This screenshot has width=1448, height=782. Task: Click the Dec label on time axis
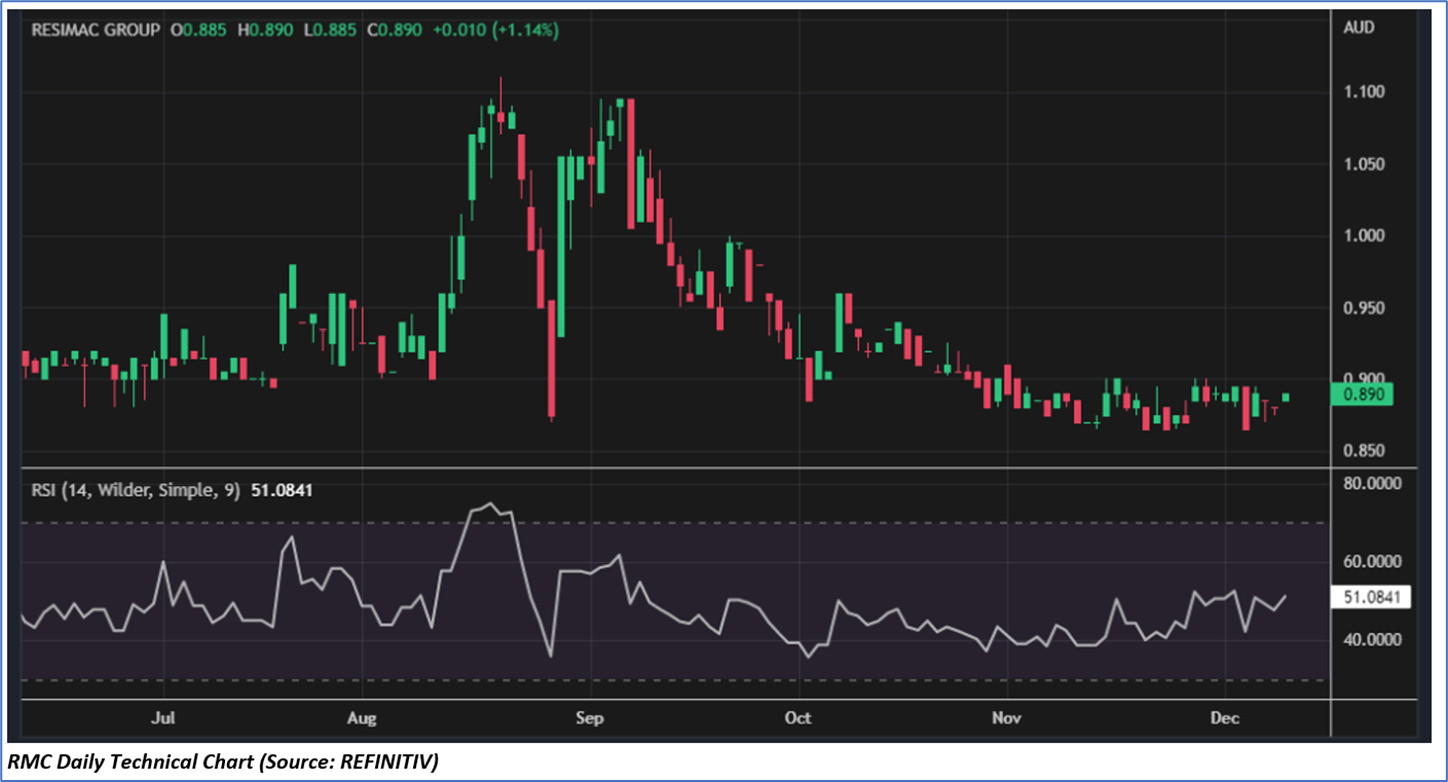click(x=1225, y=718)
